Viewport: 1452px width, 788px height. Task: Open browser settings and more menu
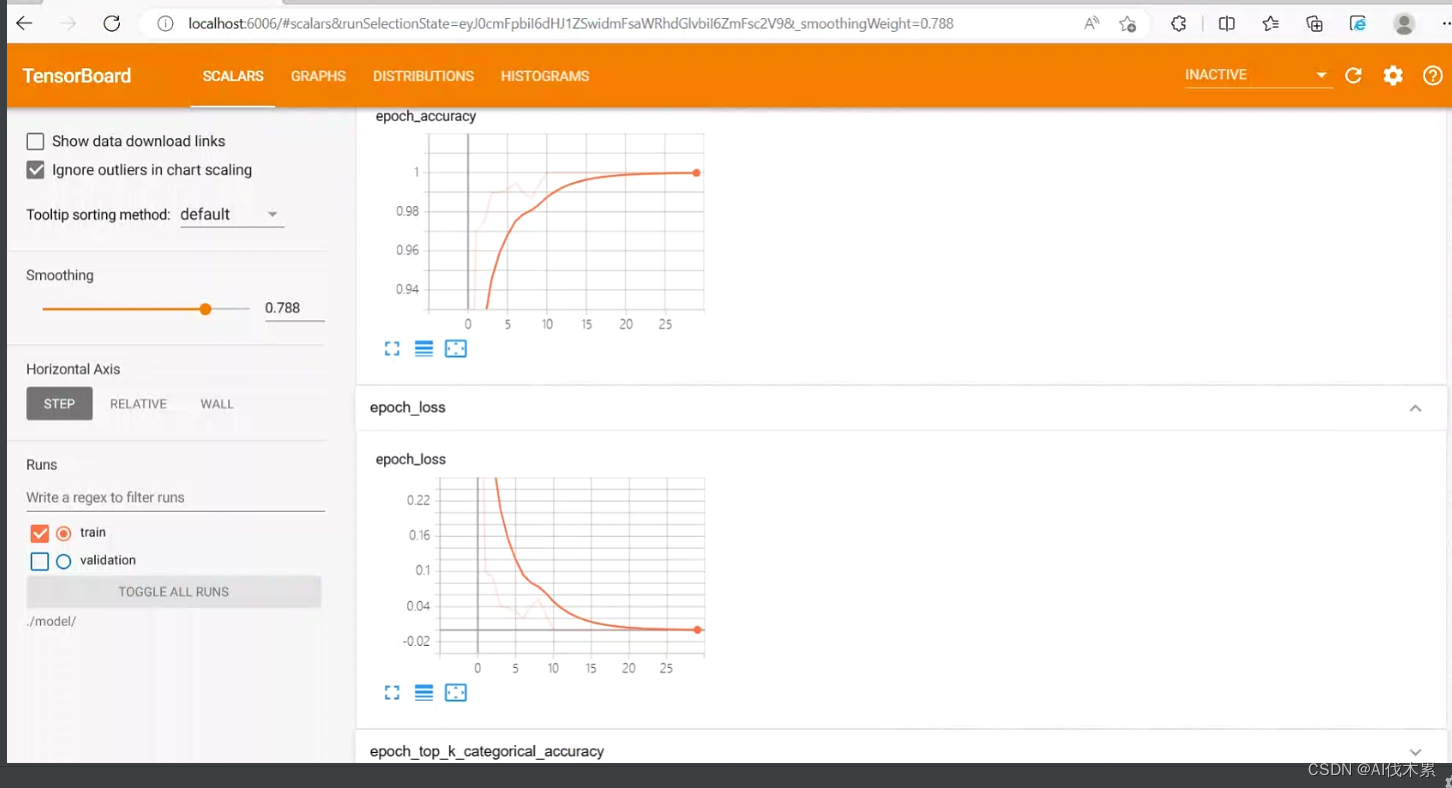1445,23
